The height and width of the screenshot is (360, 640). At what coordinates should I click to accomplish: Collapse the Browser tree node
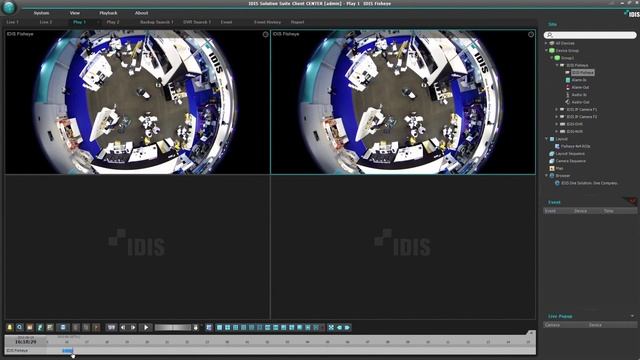[547, 176]
